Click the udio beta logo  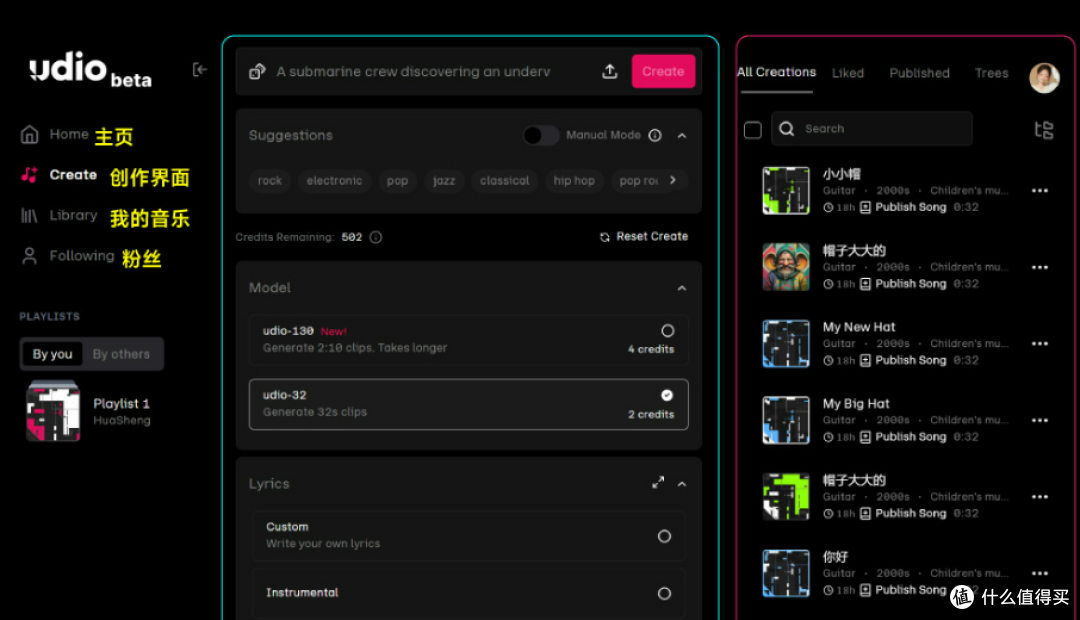pyautogui.click(x=90, y=70)
